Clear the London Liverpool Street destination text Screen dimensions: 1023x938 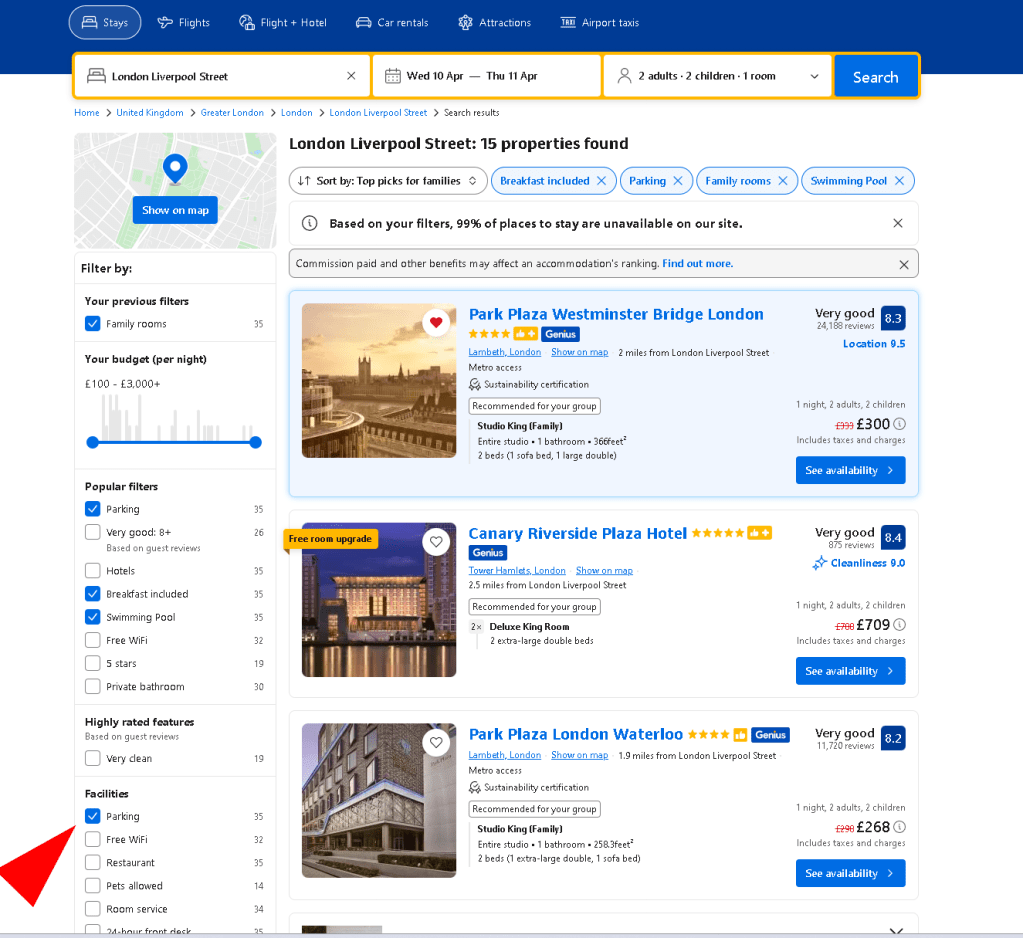tap(351, 76)
